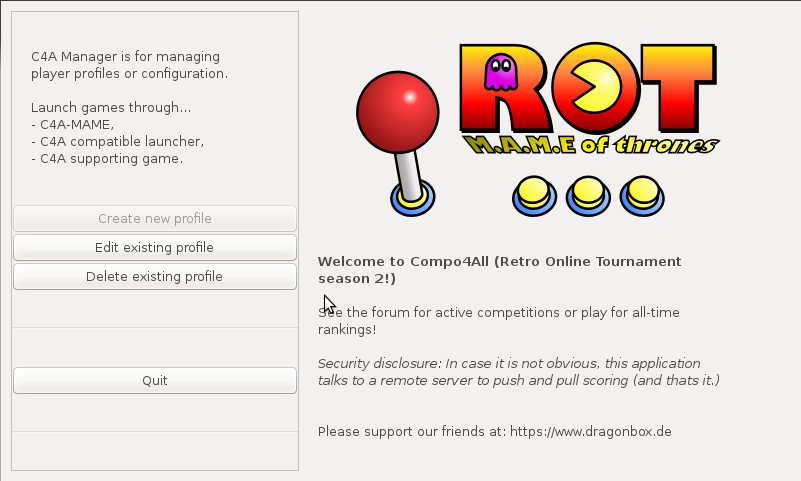The image size is (801, 481).
Task: Click the 'Launch games through...' line
Action: tap(111, 108)
